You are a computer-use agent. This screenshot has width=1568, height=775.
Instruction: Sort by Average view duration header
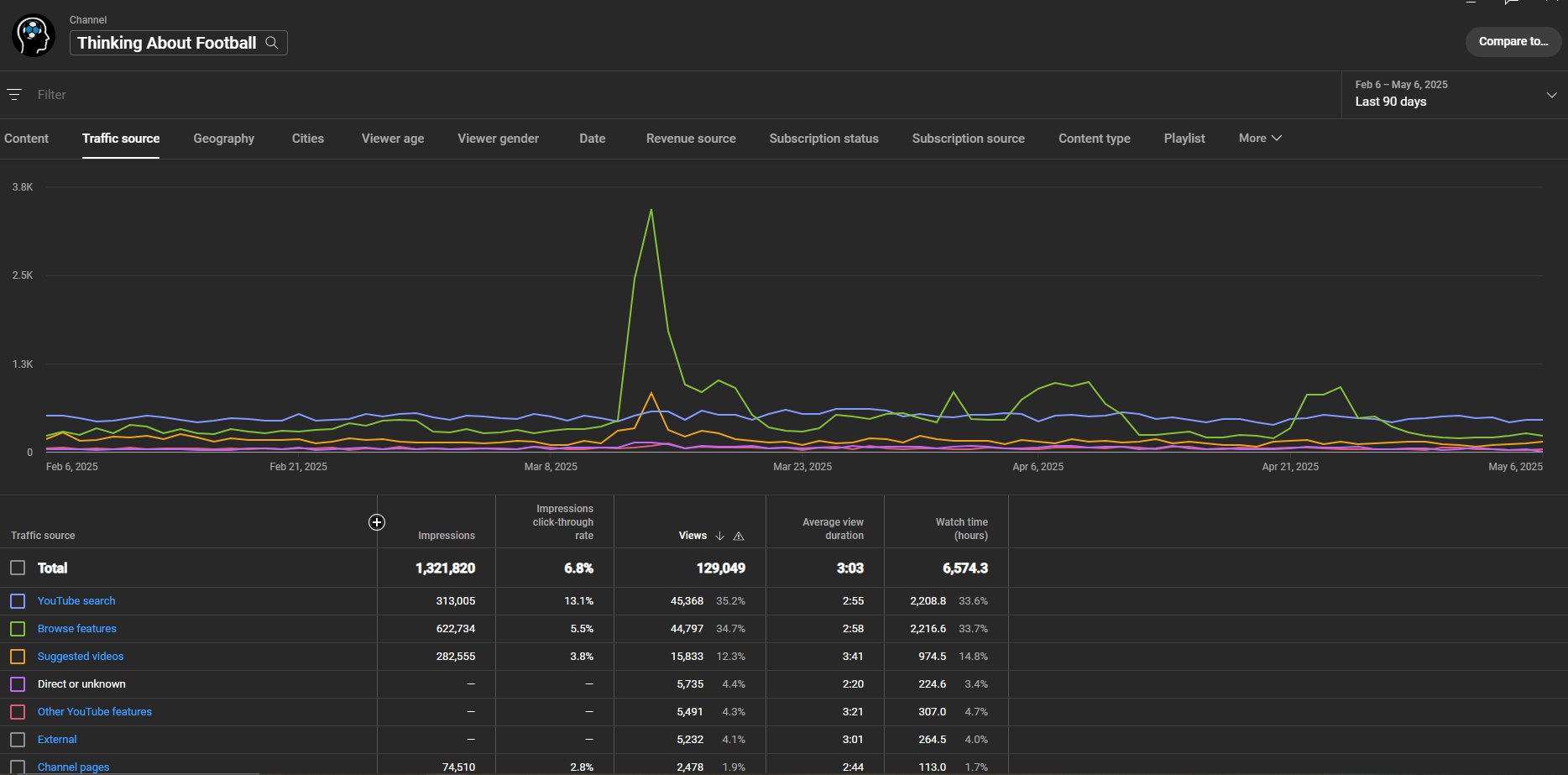pos(833,529)
